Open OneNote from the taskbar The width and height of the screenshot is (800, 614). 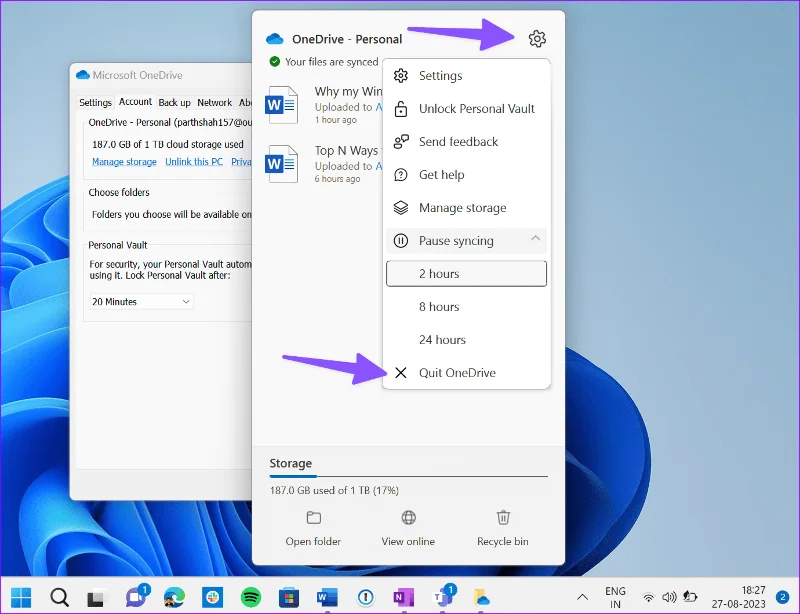pos(403,597)
